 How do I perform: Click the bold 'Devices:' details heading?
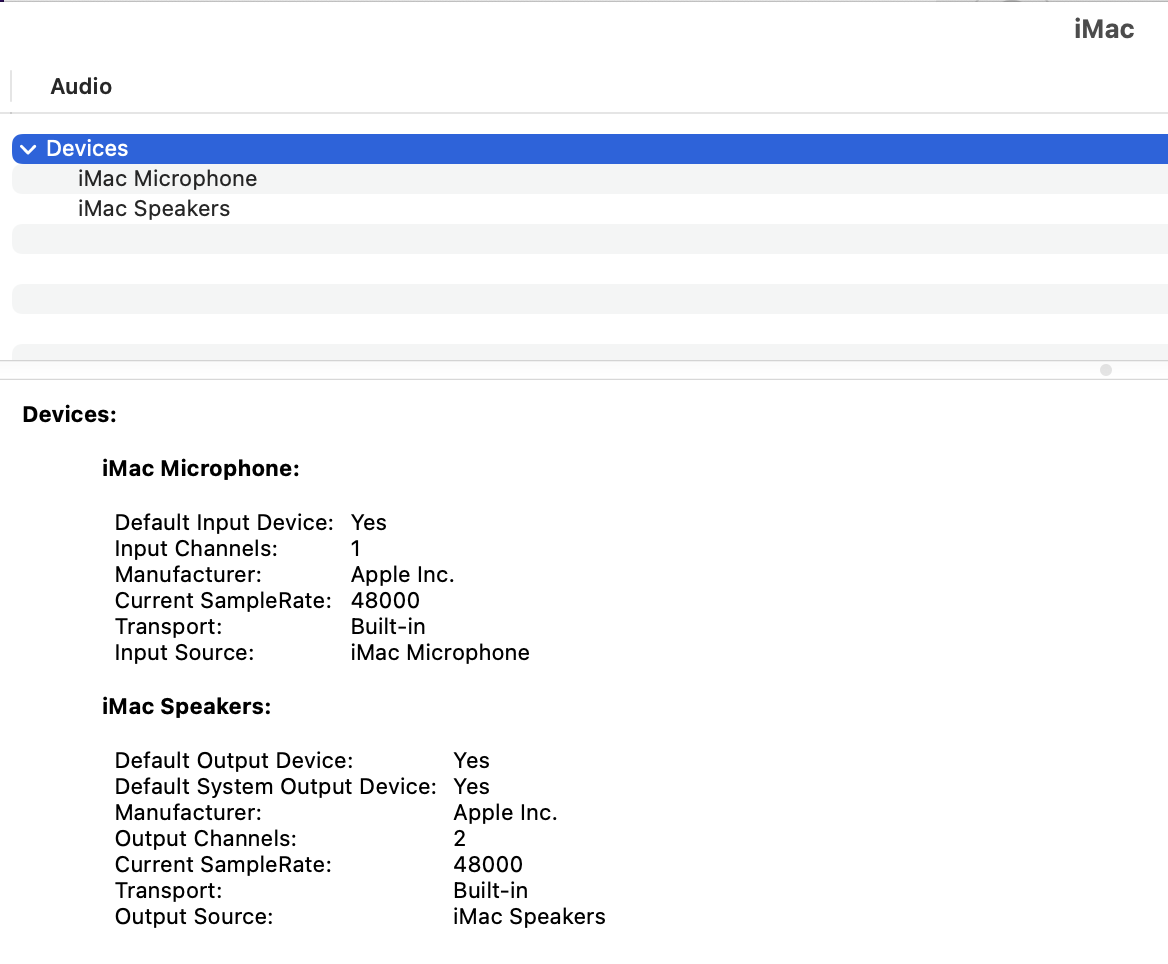(69, 414)
